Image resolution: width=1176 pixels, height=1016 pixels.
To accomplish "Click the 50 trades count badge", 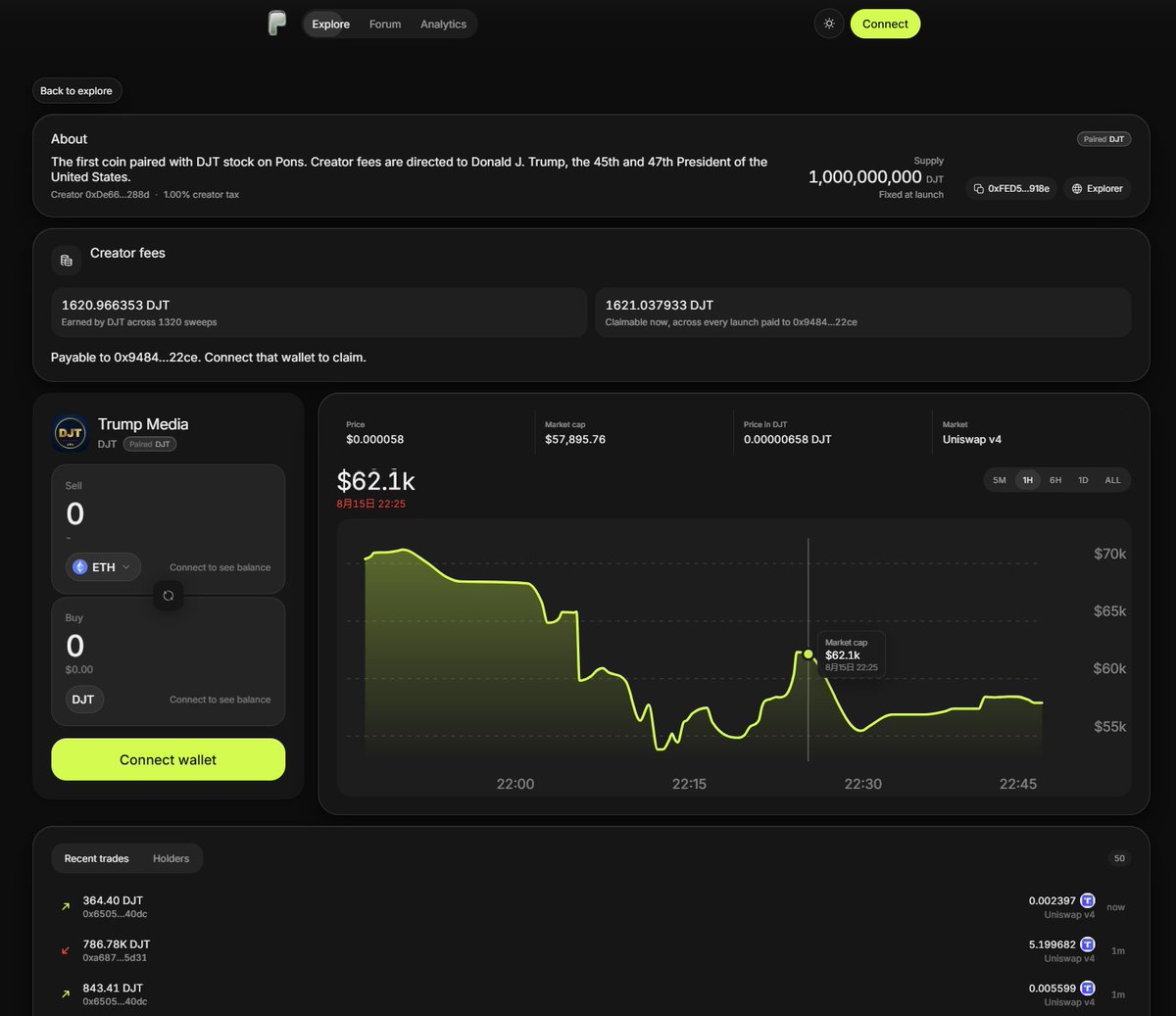I will point(1119,858).
